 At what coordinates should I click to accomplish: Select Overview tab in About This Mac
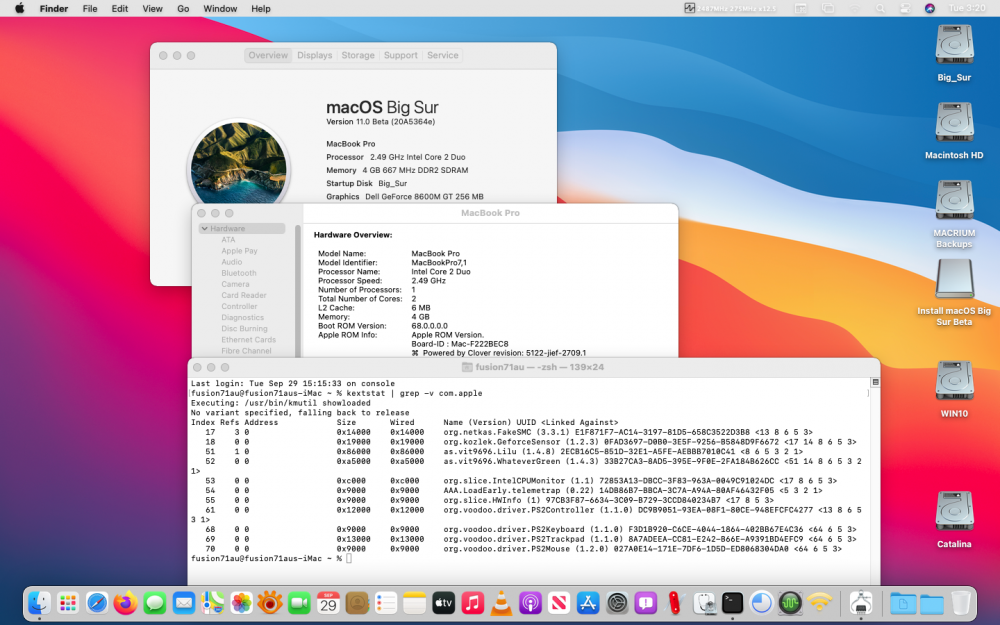tap(268, 55)
